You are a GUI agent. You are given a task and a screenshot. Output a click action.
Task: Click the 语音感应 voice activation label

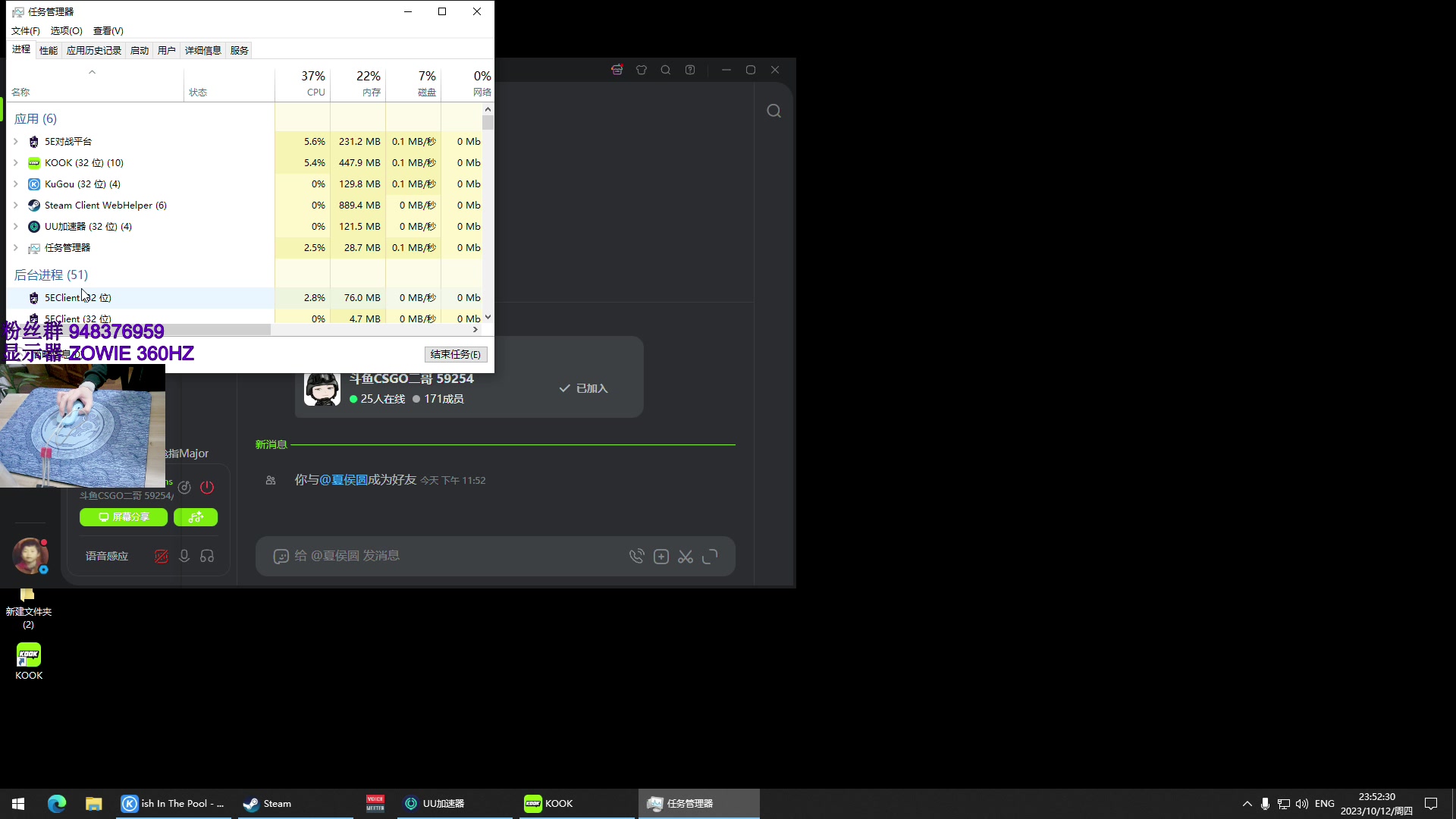pos(107,557)
